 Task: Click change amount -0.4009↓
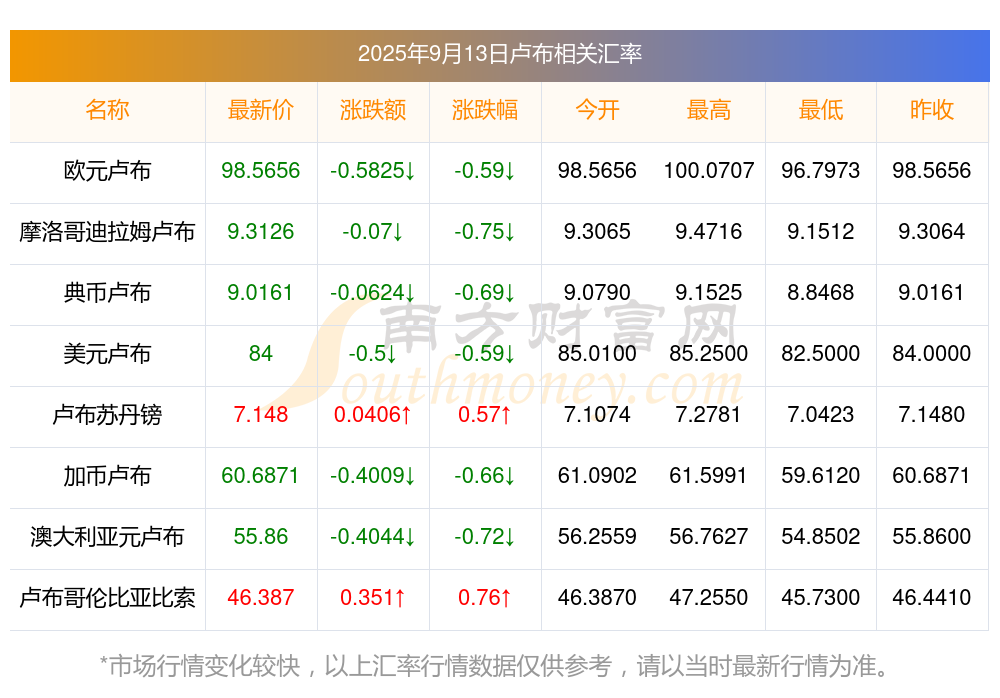(x=372, y=475)
